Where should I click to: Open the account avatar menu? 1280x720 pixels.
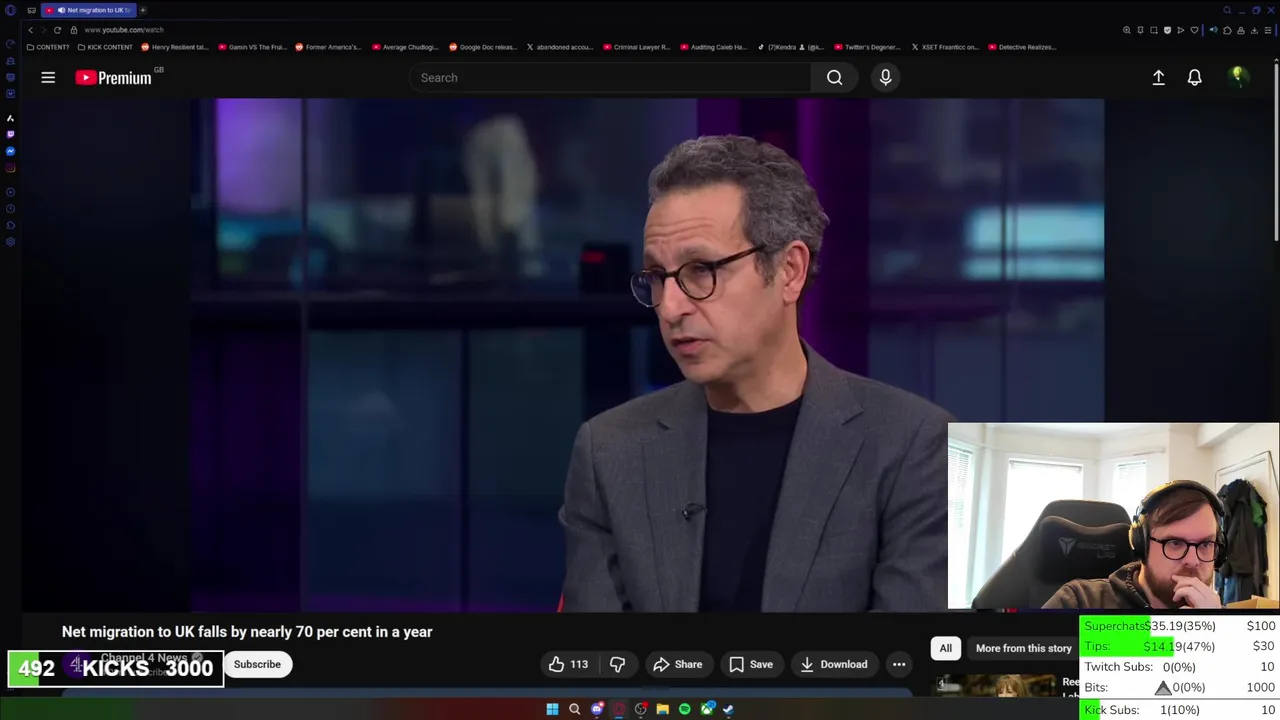[x=1238, y=77]
